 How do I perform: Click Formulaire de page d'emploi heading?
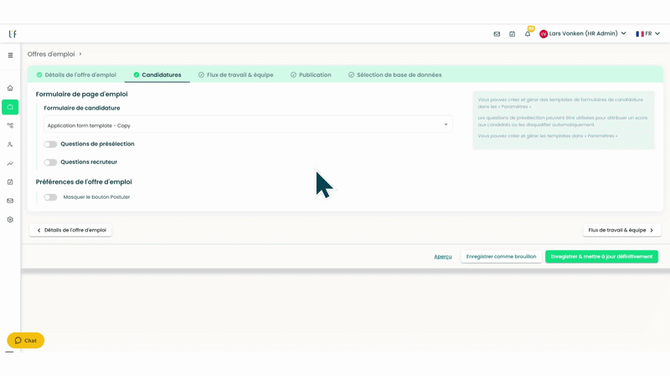pos(82,94)
